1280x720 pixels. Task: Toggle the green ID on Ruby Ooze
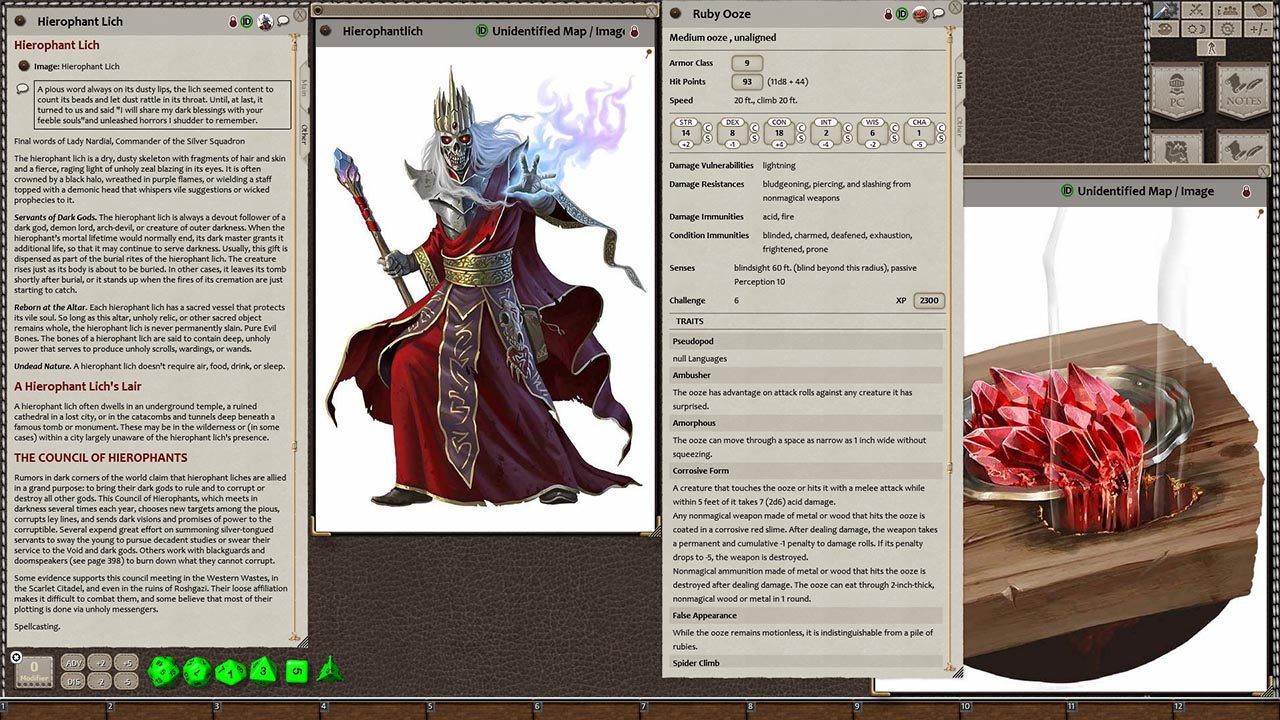point(902,13)
